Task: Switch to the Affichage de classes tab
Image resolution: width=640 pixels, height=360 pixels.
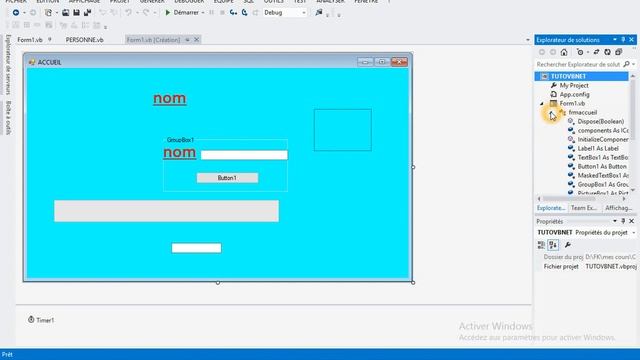Action: [618, 208]
